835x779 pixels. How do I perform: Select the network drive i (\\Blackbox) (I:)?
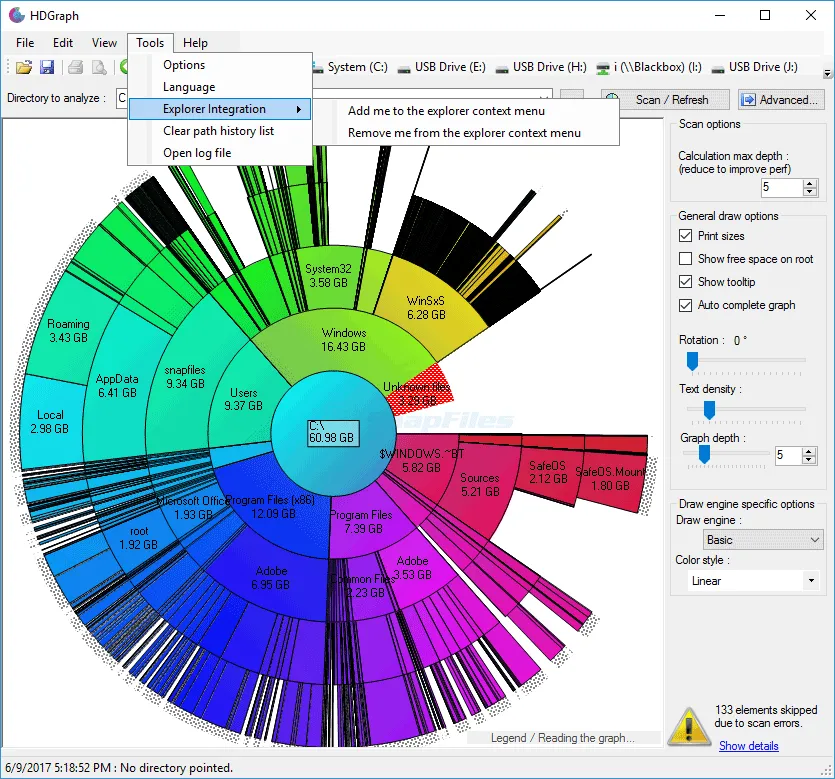(x=649, y=67)
